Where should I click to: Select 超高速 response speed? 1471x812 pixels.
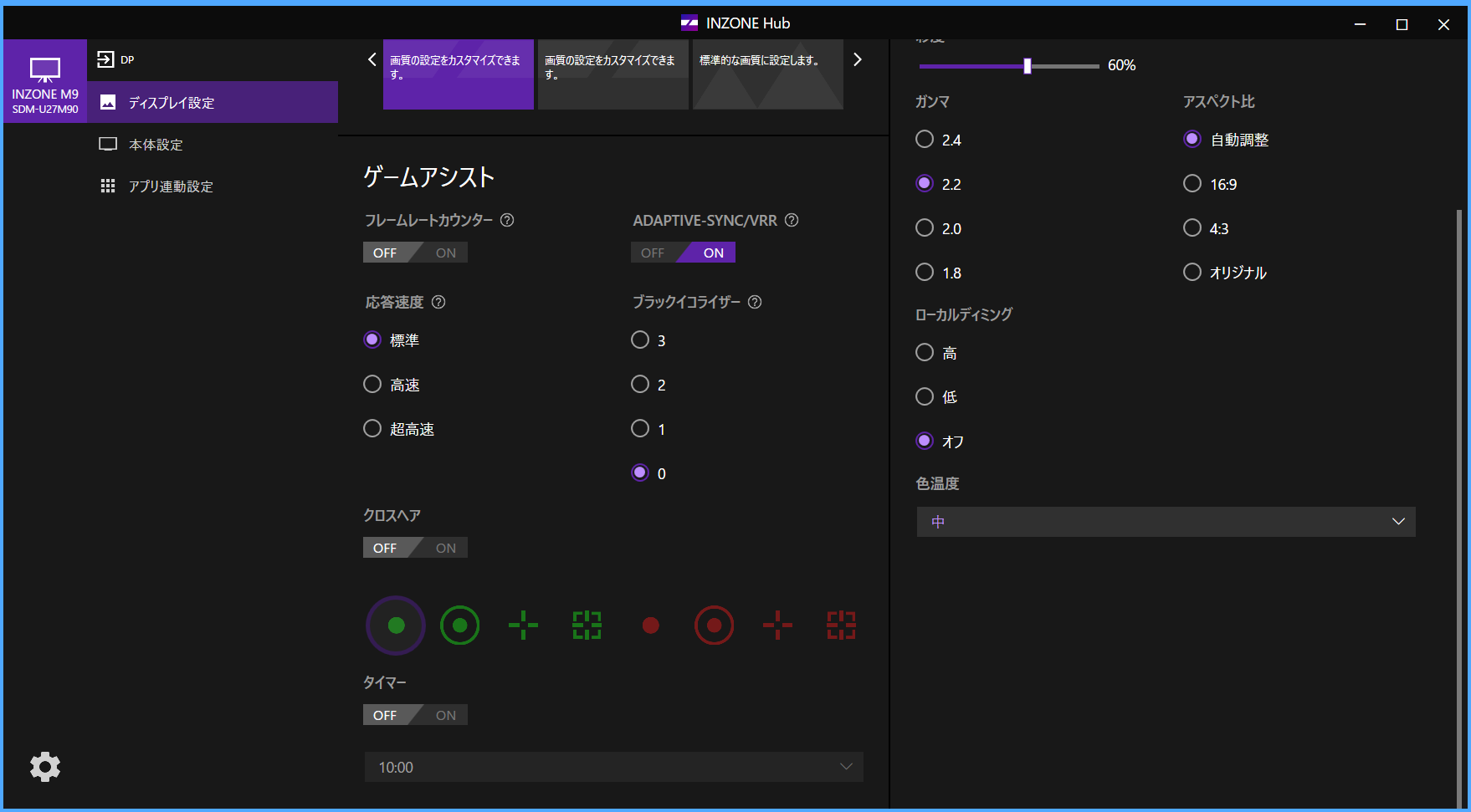pyautogui.click(x=372, y=428)
